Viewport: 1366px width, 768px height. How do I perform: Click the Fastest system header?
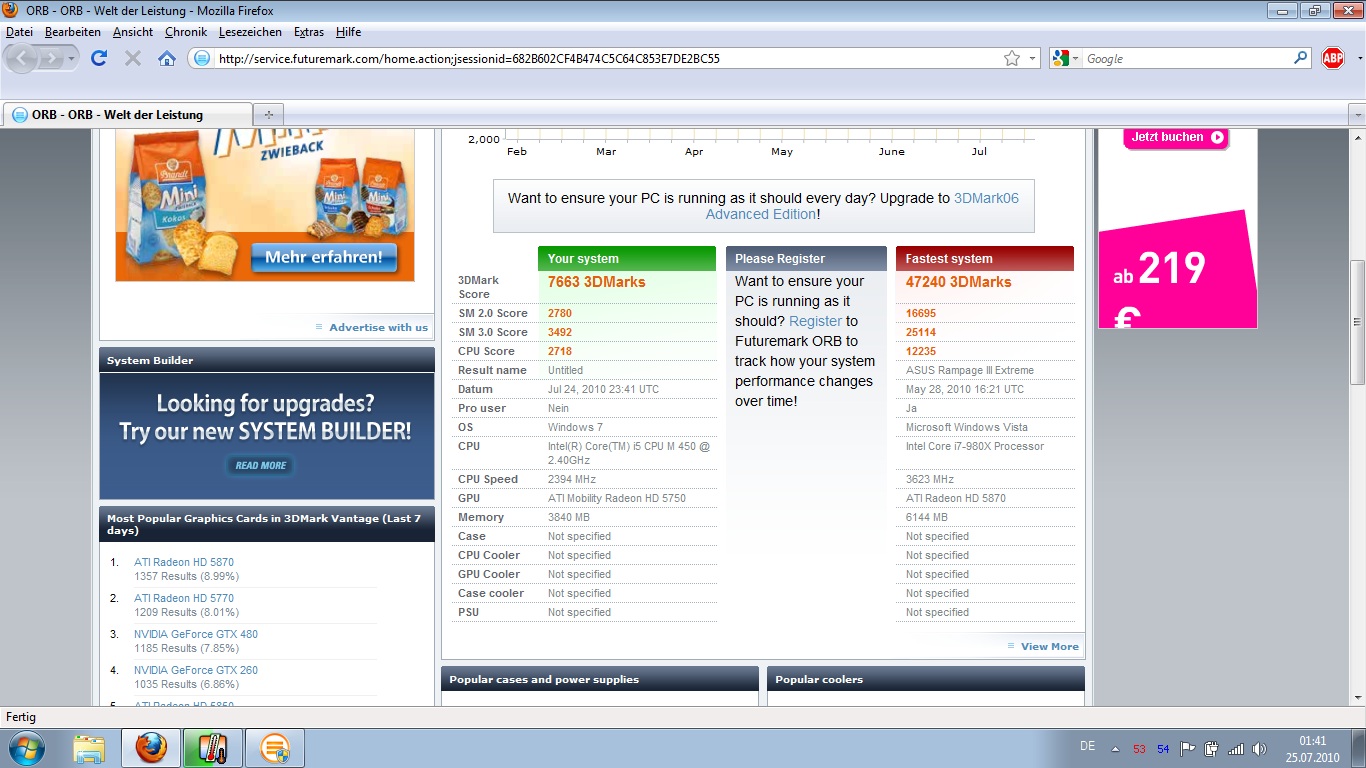(x=985, y=258)
